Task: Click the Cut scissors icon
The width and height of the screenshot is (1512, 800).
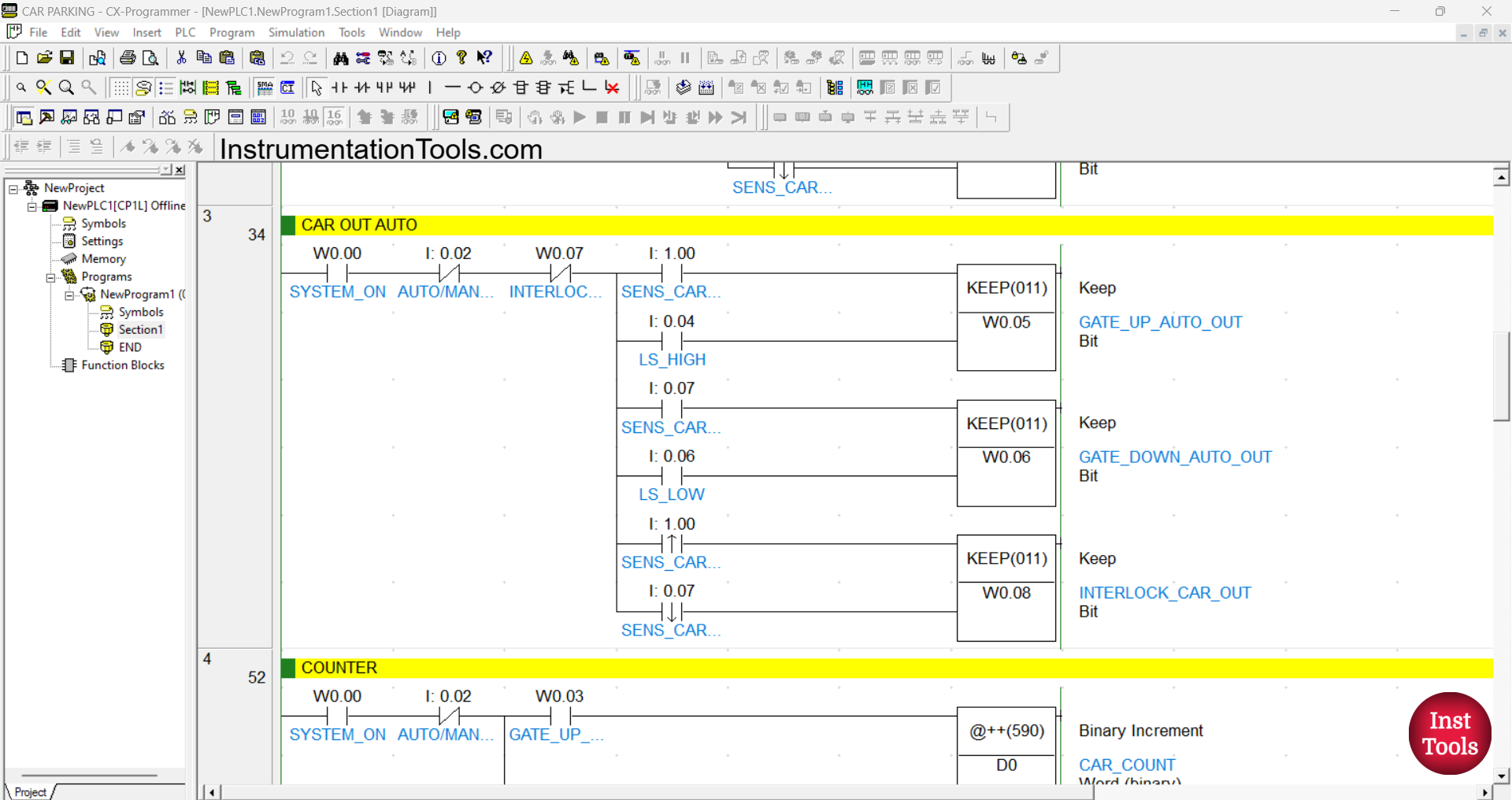Action: tap(181, 58)
